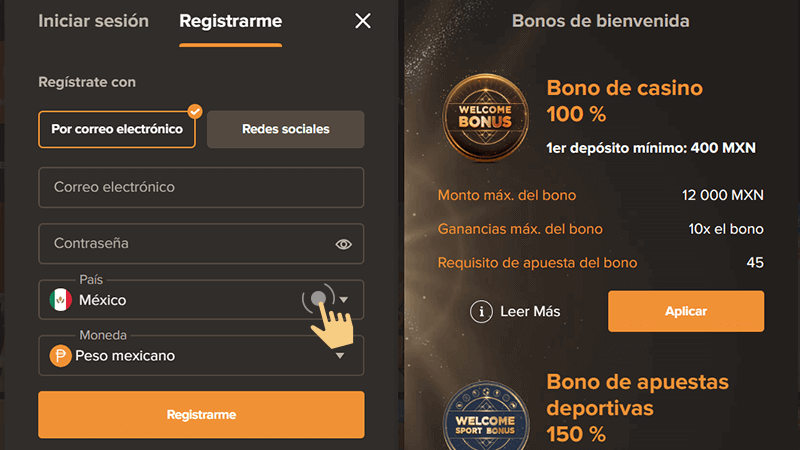Click the Welcome Sport Bonus coin icon
Viewport: 800px width, 450px height.
(x=485, y=415)
